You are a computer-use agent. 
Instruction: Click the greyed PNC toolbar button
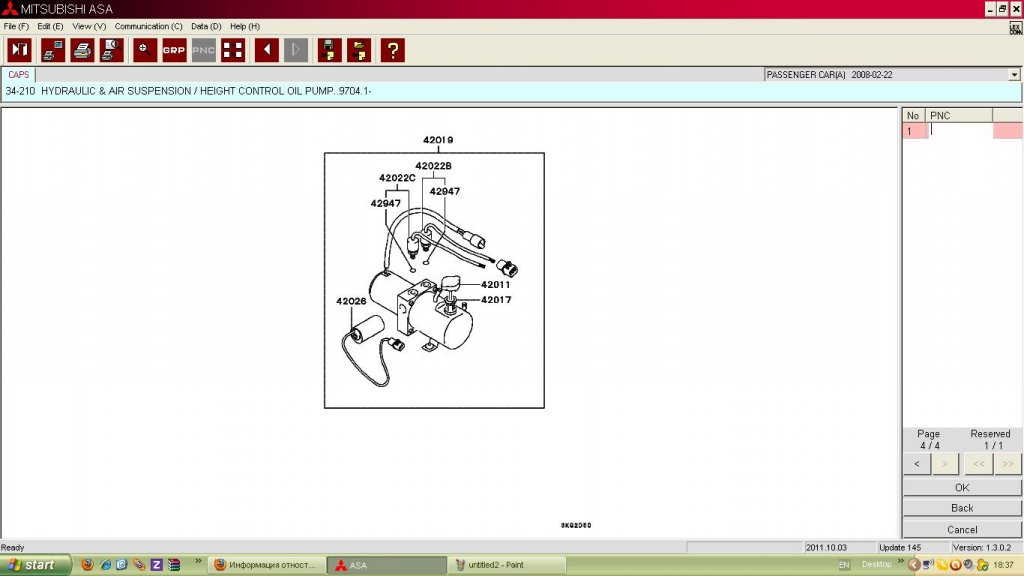pos(204,50)
